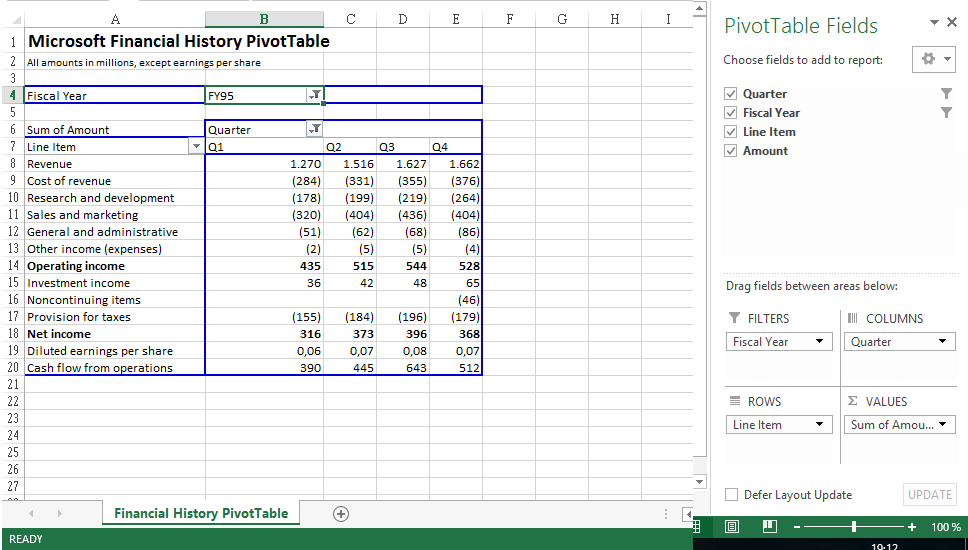
Task: Select the Q4 Revenue value 1.662
Action: pos(456,164)
